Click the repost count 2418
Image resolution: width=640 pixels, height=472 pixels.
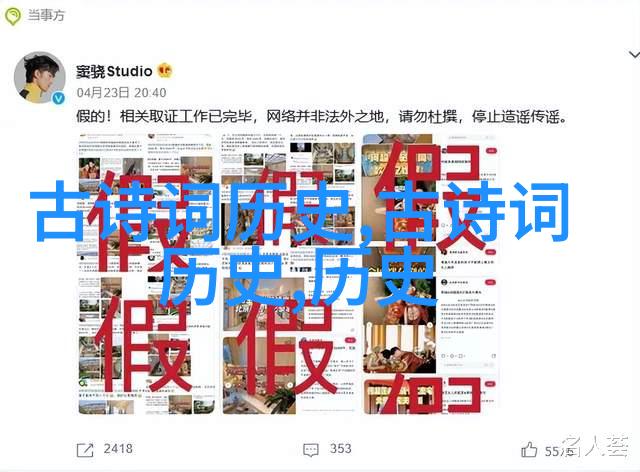point(118,449)
